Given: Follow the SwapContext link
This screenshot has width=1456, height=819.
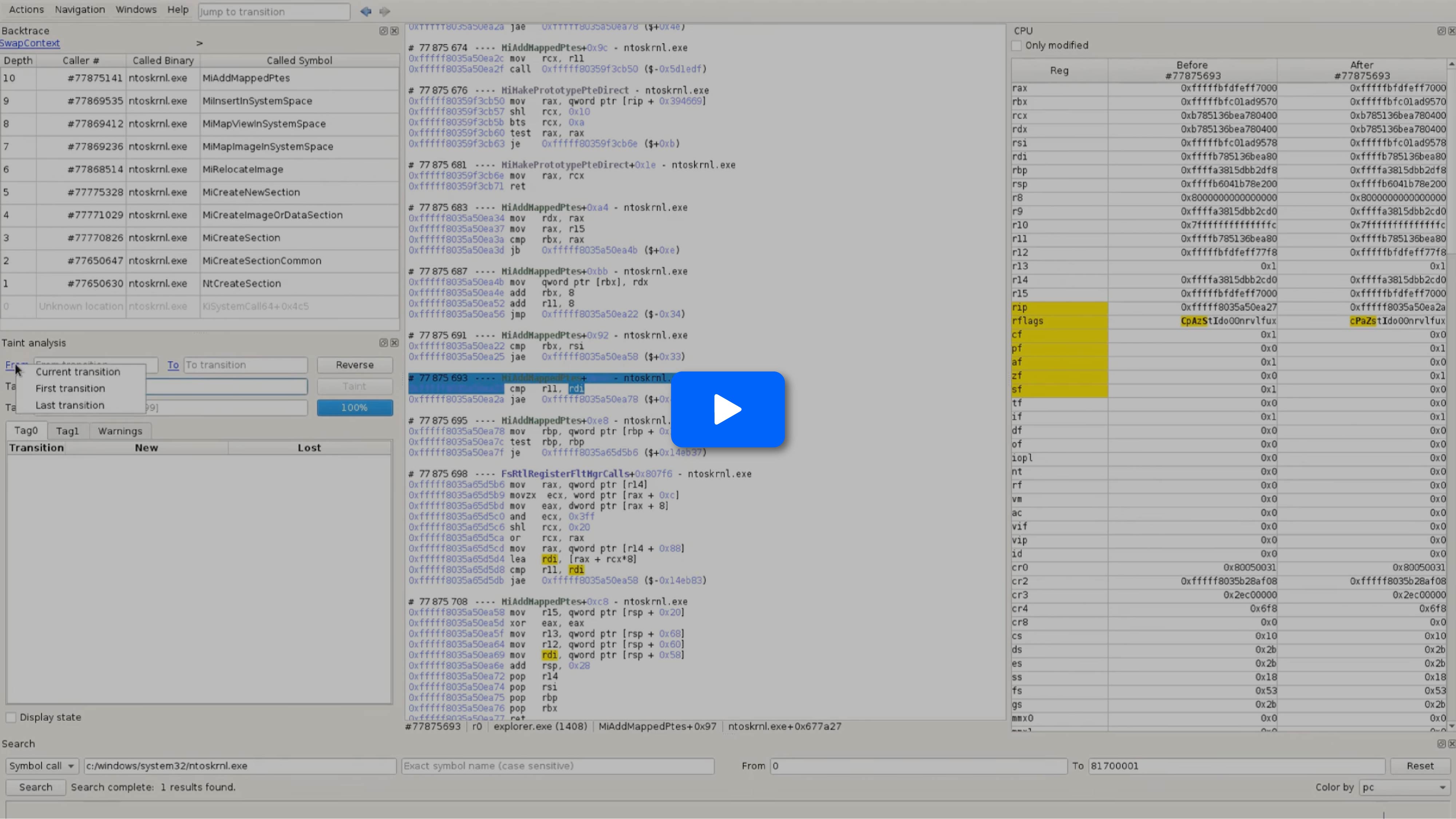Looking at the screenshot, I should [x=30, y=44].
